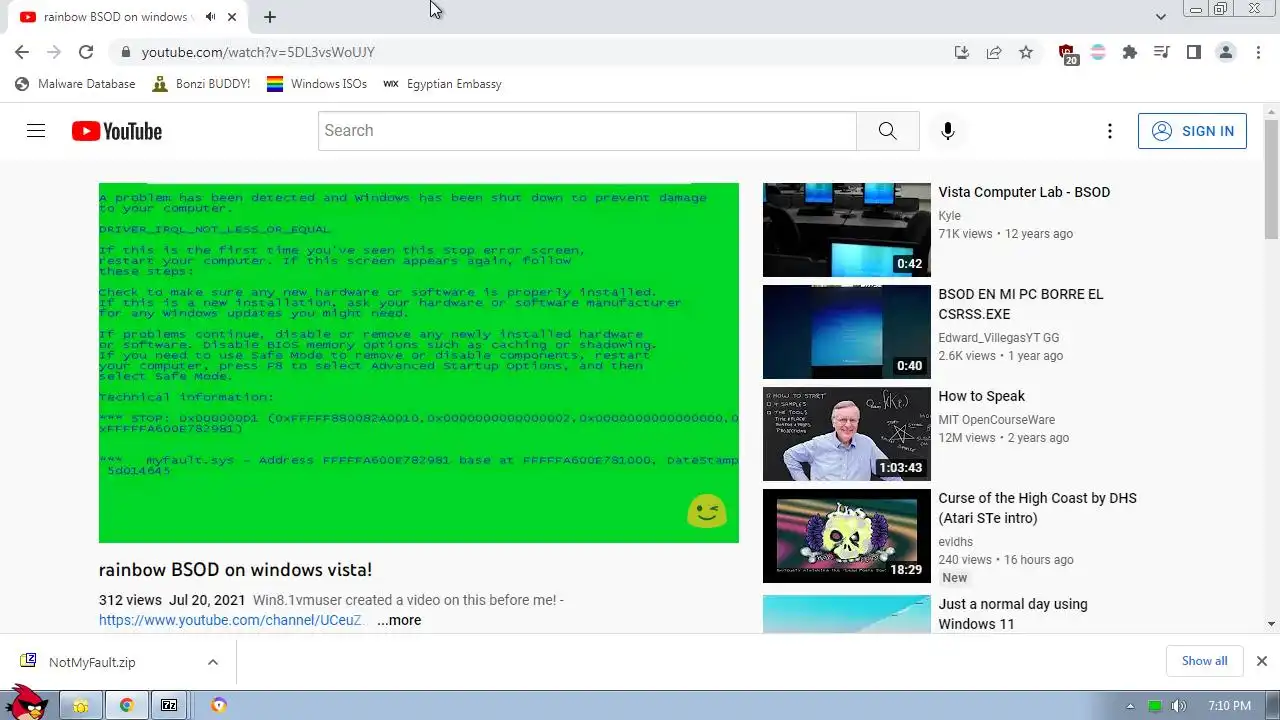Open How to Speak video thumbnail

pyautogui.click(x=847, y=434)
